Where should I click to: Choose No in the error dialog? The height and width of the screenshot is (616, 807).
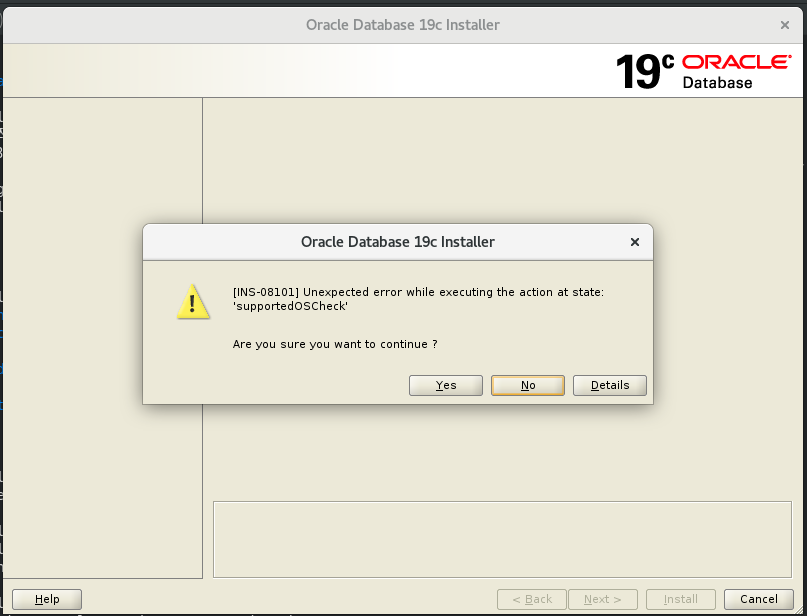coord(528,385)
